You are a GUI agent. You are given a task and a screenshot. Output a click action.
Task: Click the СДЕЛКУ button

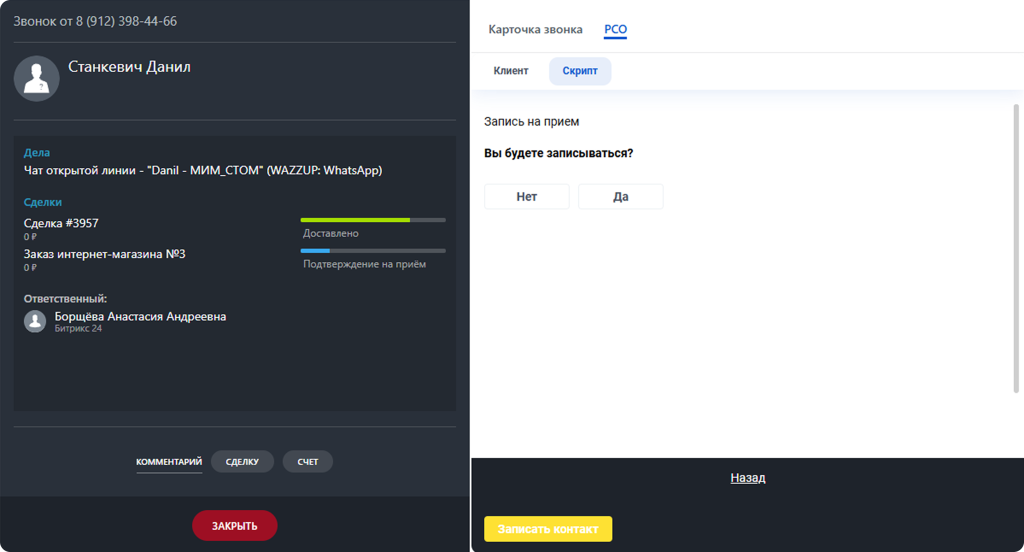pos(242,462)
